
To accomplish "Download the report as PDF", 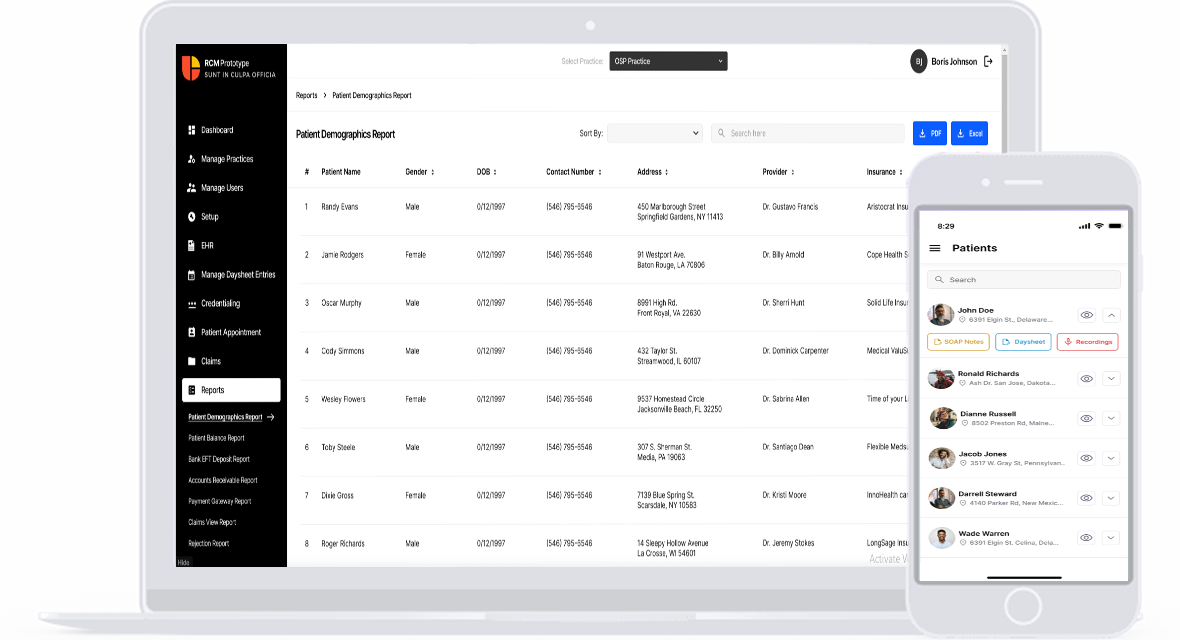I will point(929,133).
